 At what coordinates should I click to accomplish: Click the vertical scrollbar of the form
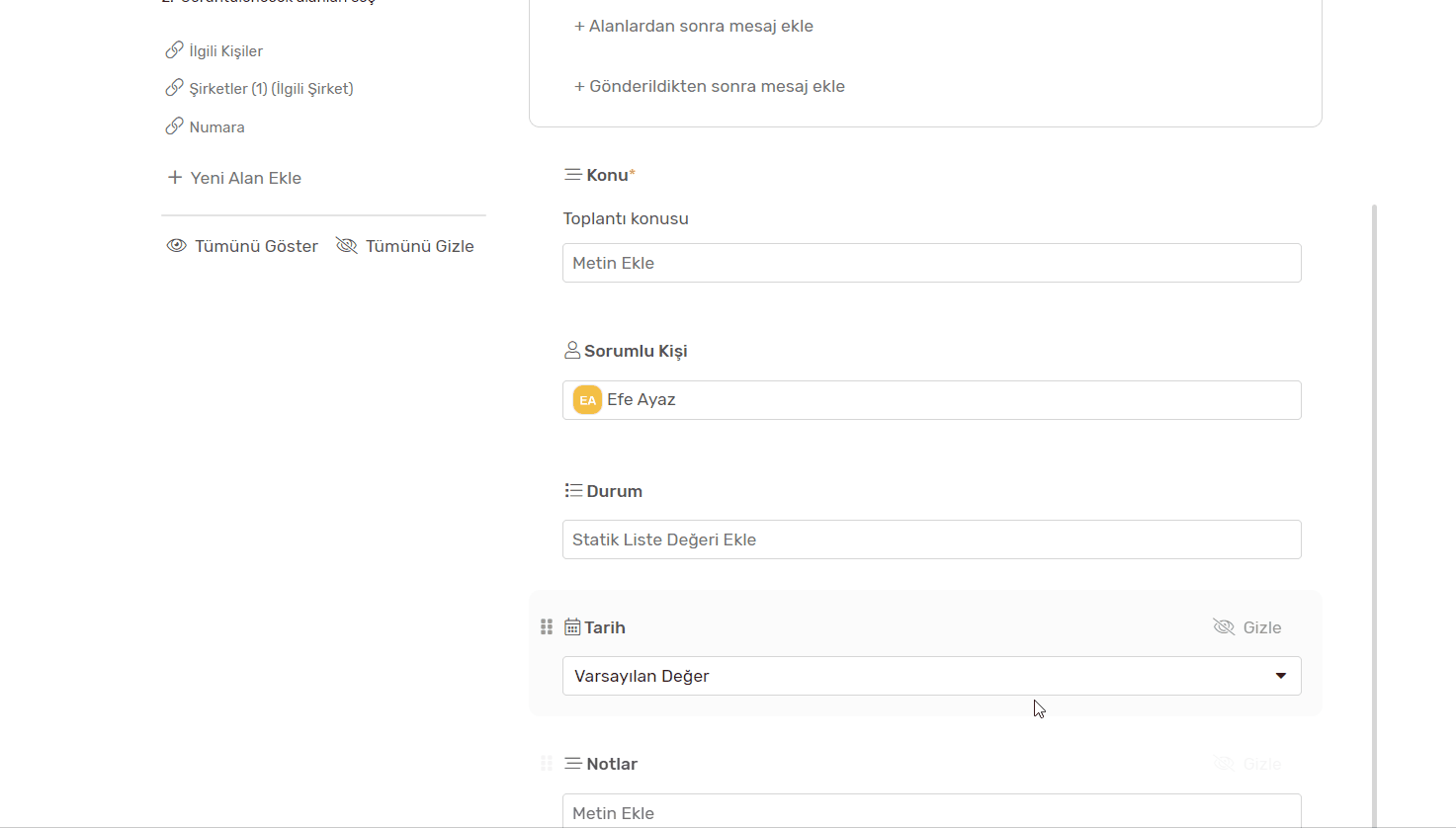pos(1374,514)
